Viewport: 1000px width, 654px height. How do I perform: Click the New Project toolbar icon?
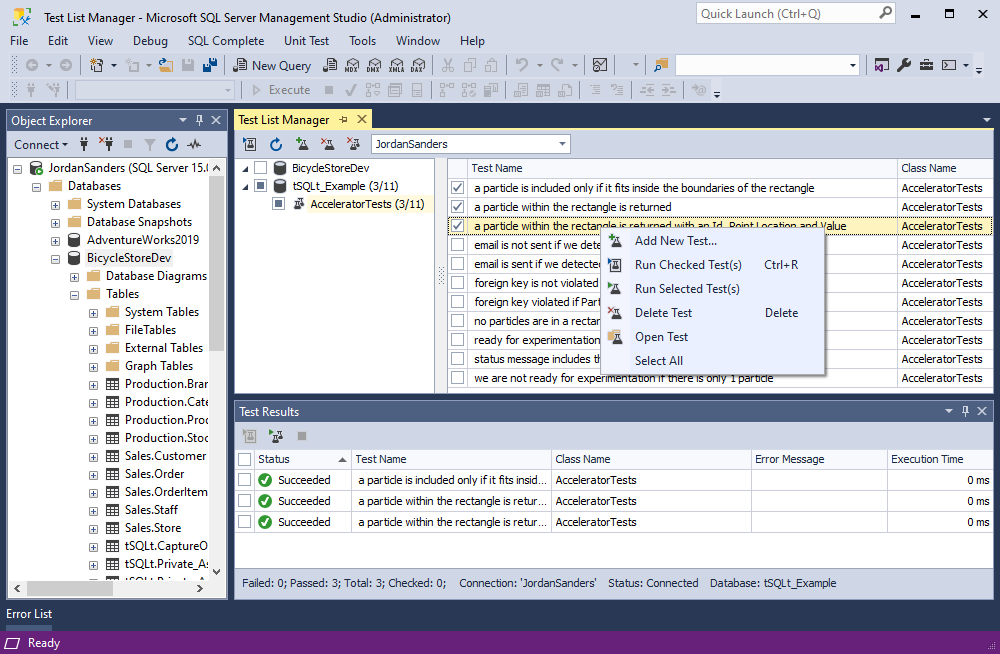click(x=96, y=65)
